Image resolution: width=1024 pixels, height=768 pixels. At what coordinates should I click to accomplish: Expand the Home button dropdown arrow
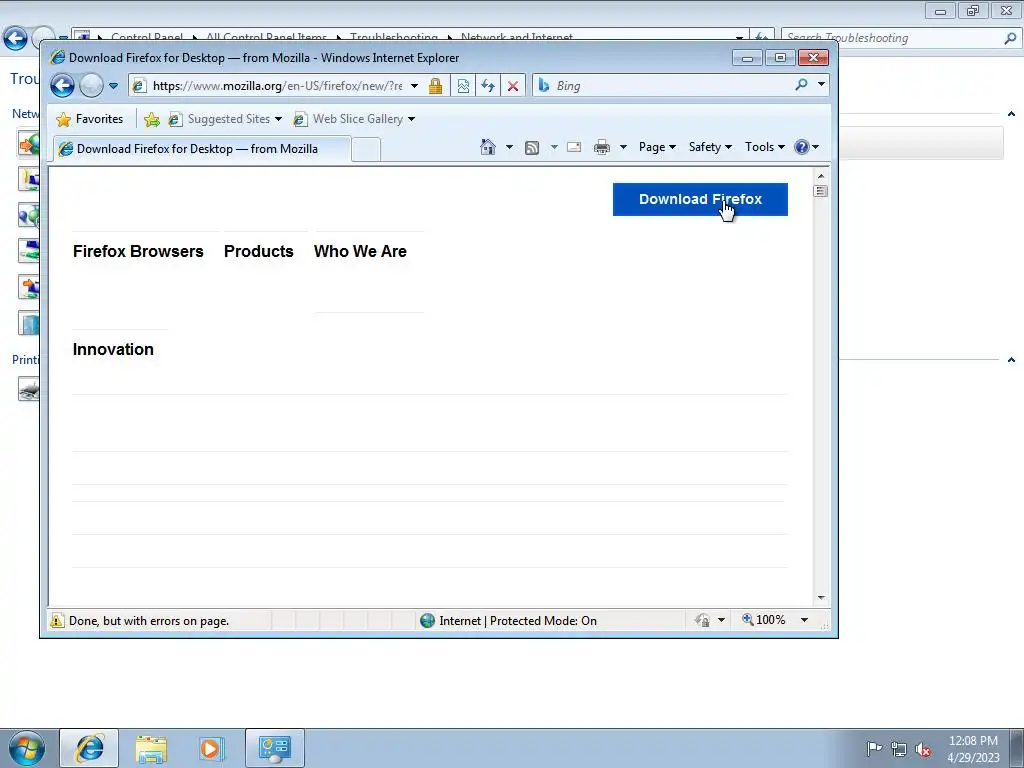pyautogui.click(x=509, y=147)
